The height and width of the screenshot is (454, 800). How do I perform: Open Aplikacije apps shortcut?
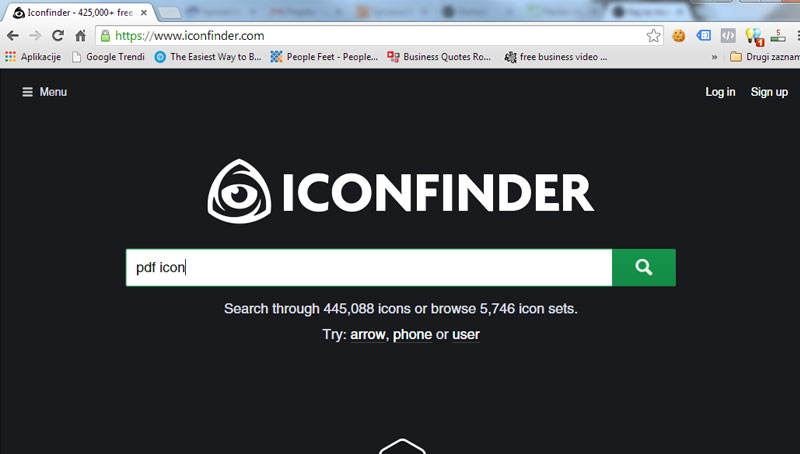(x=33, y=57)
